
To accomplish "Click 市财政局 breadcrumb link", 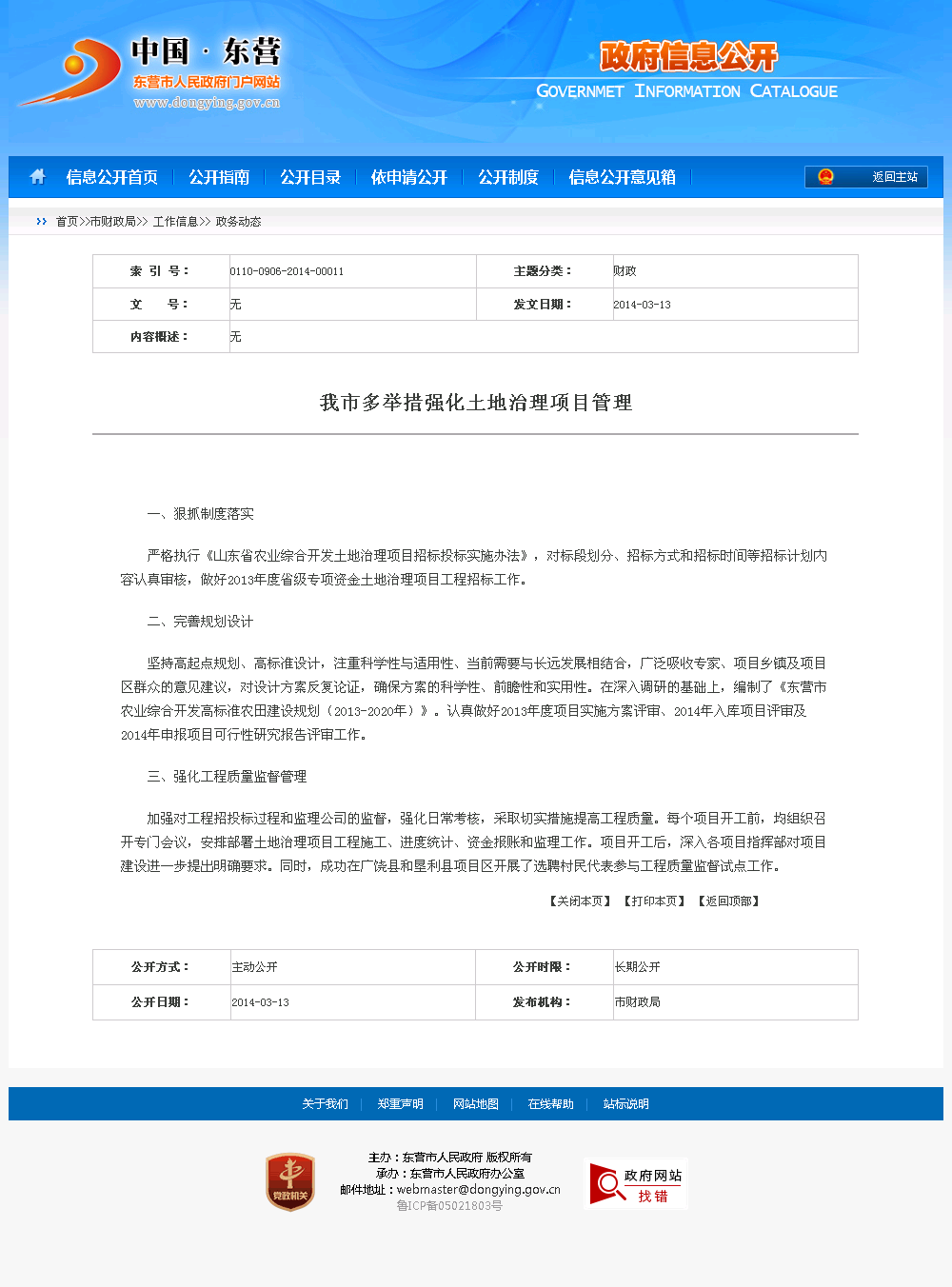I will 112,222.
